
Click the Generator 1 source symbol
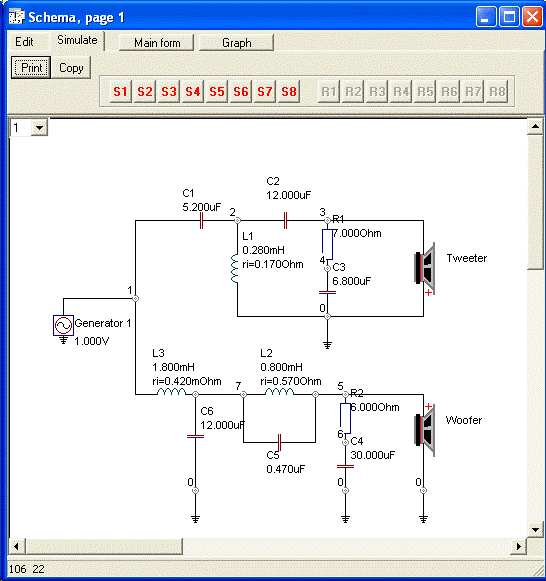point(63,325)
